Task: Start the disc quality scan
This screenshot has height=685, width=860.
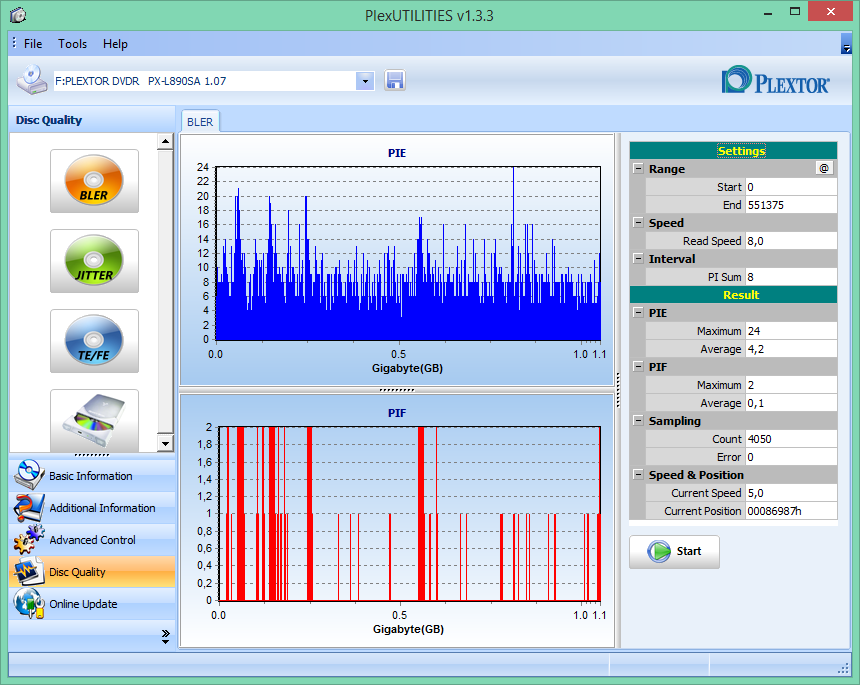Action: tap(674, 552)
